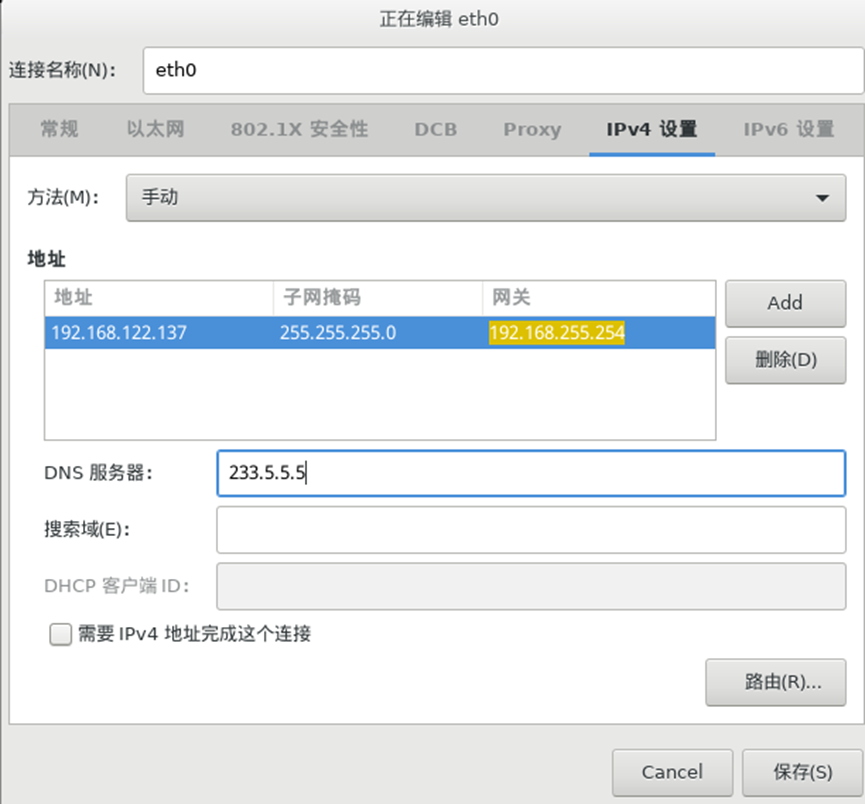The width and height of the screenshot is (865, 804).
Task: Click the 保存(S) button
Action: 802,772
